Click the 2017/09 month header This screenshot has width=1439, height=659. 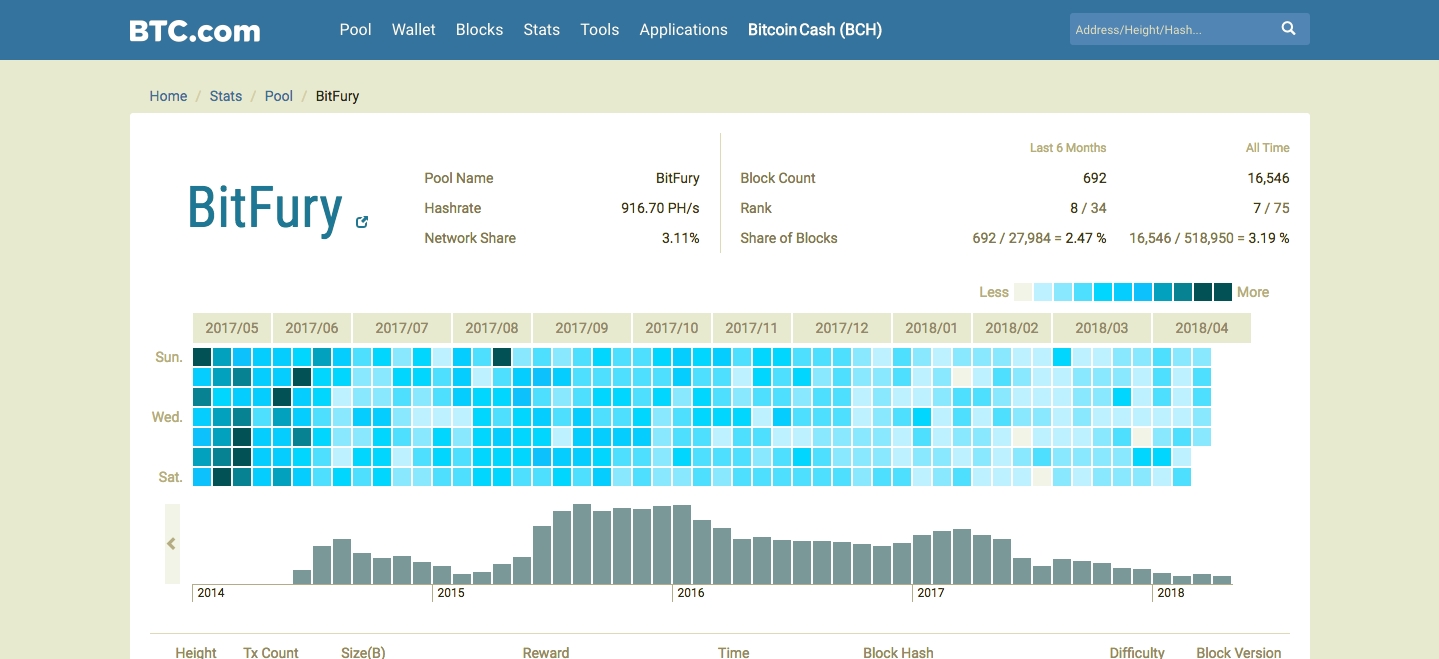tap(582, 328)
